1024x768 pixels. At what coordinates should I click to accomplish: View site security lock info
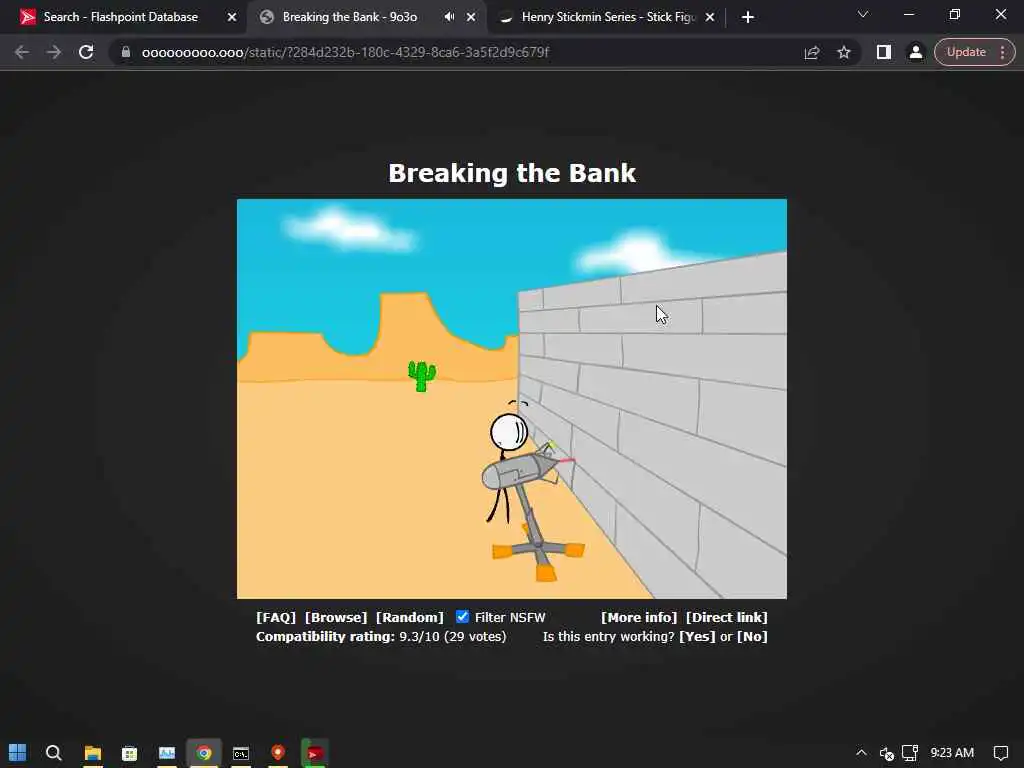tap(126, 52)
